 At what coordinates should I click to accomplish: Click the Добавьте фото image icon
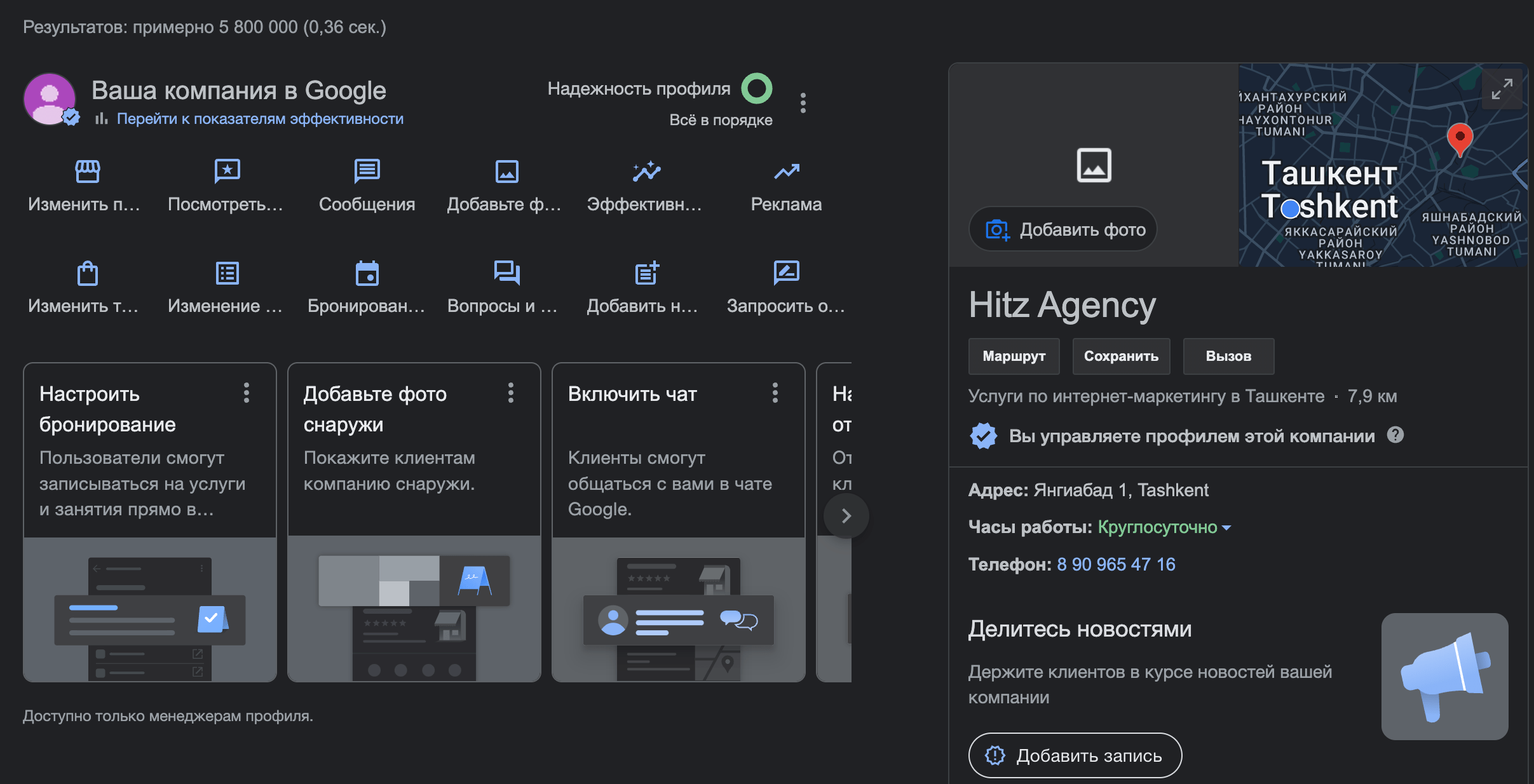(506, 171)
